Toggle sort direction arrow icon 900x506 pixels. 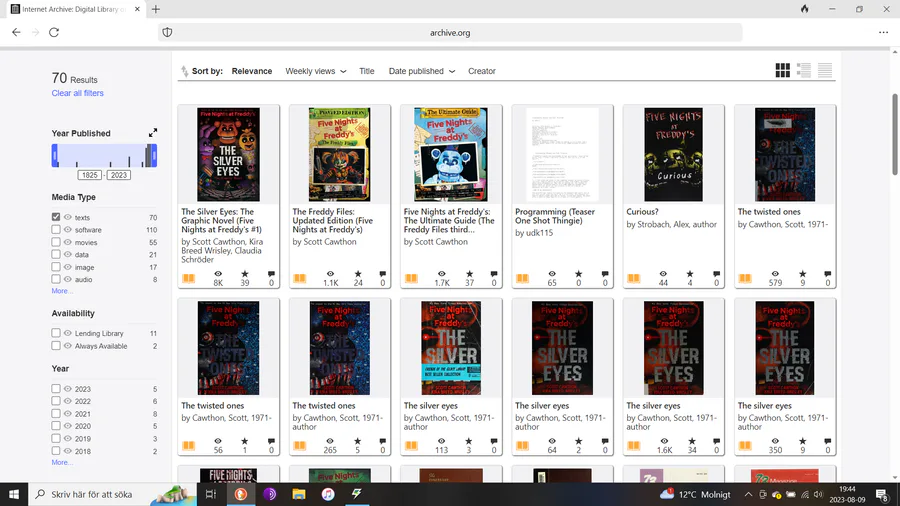pos(184,71)
